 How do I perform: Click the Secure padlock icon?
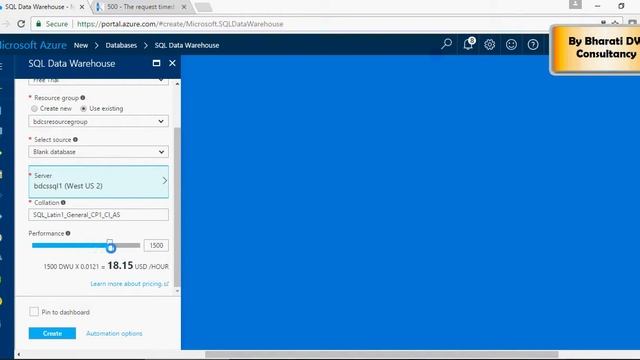point(39,24)
